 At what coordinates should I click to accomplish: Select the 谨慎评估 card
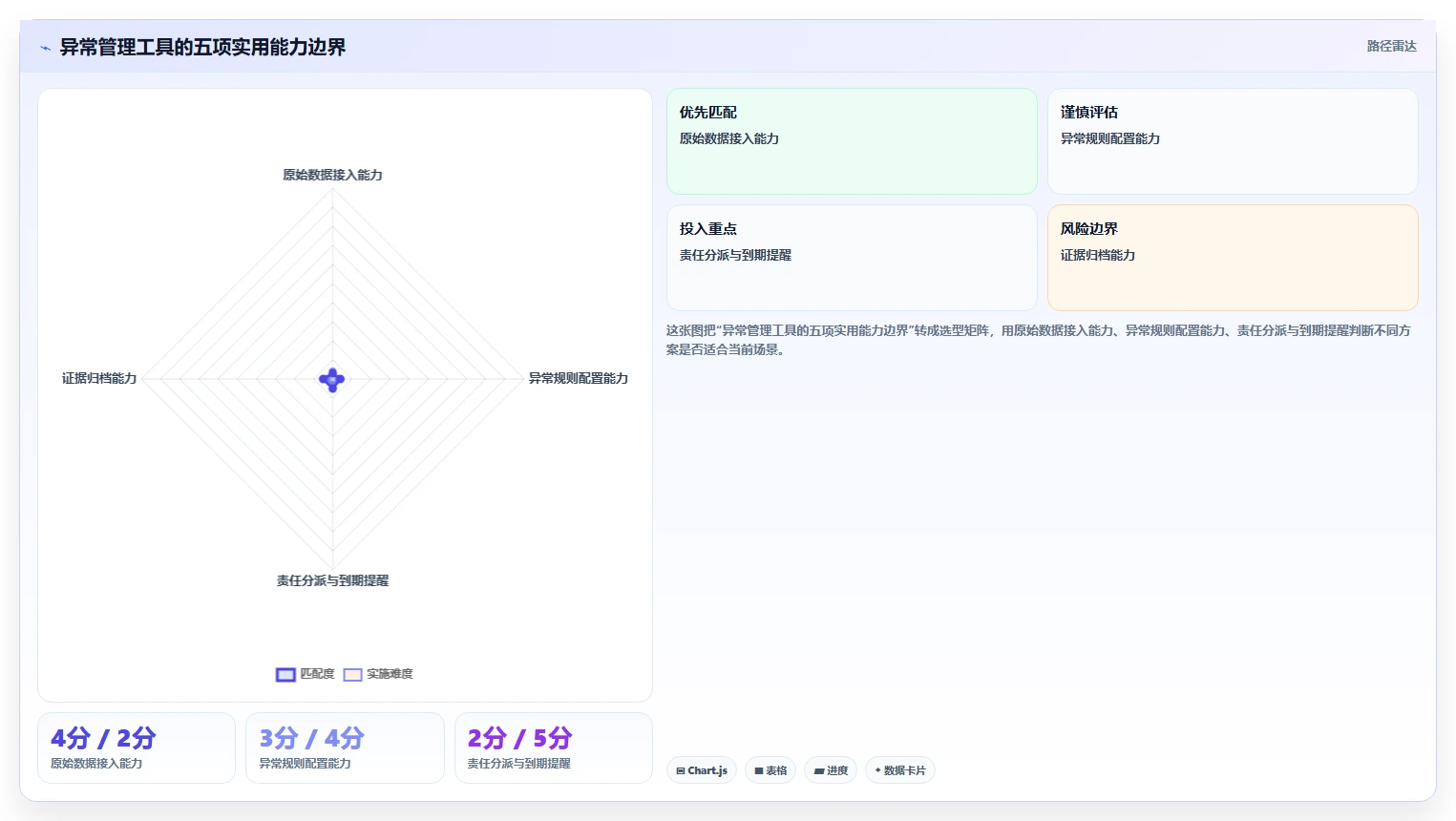(1233, 141)
